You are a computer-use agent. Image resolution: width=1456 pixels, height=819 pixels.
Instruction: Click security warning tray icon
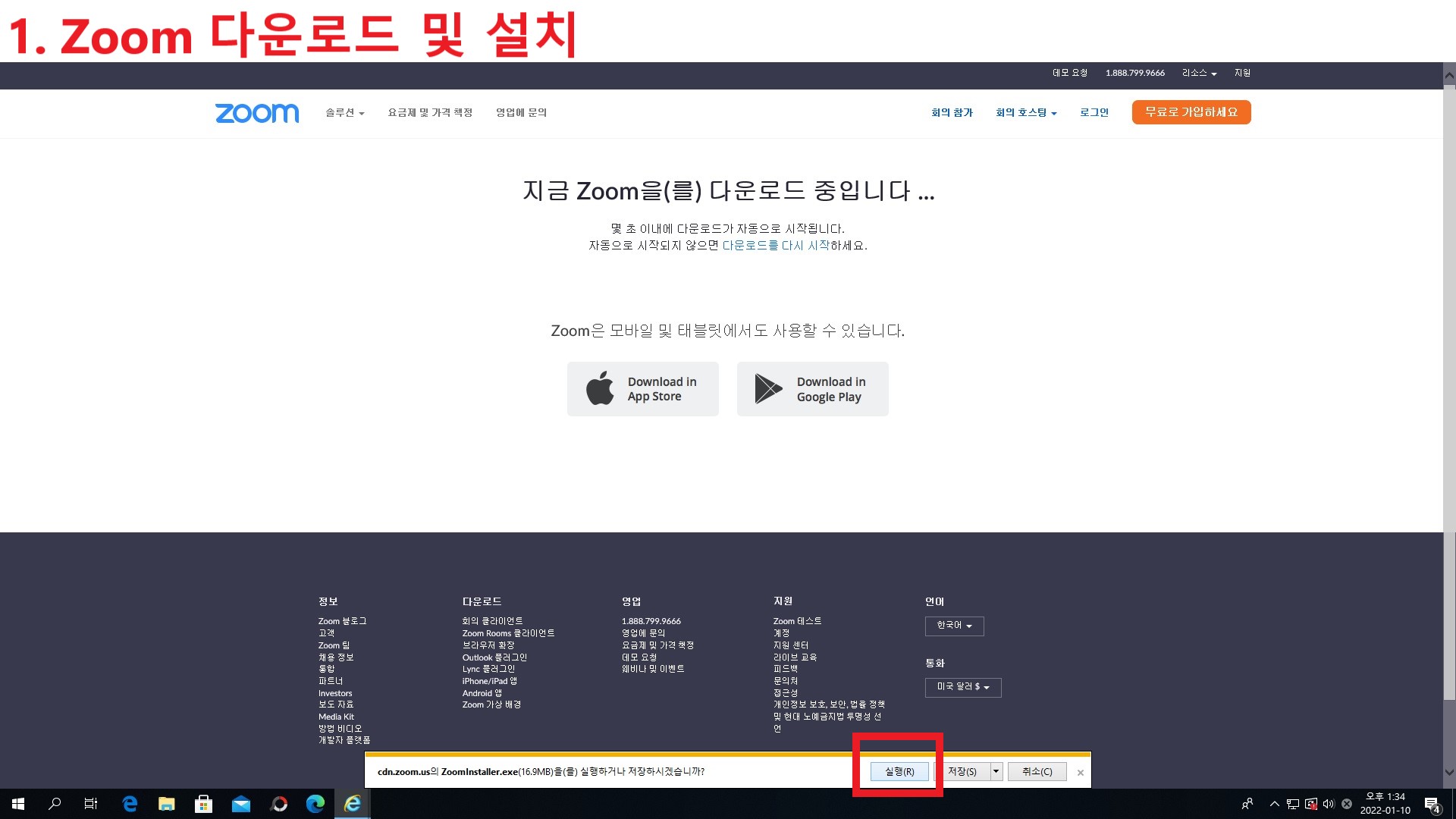tap(1311, 804)
